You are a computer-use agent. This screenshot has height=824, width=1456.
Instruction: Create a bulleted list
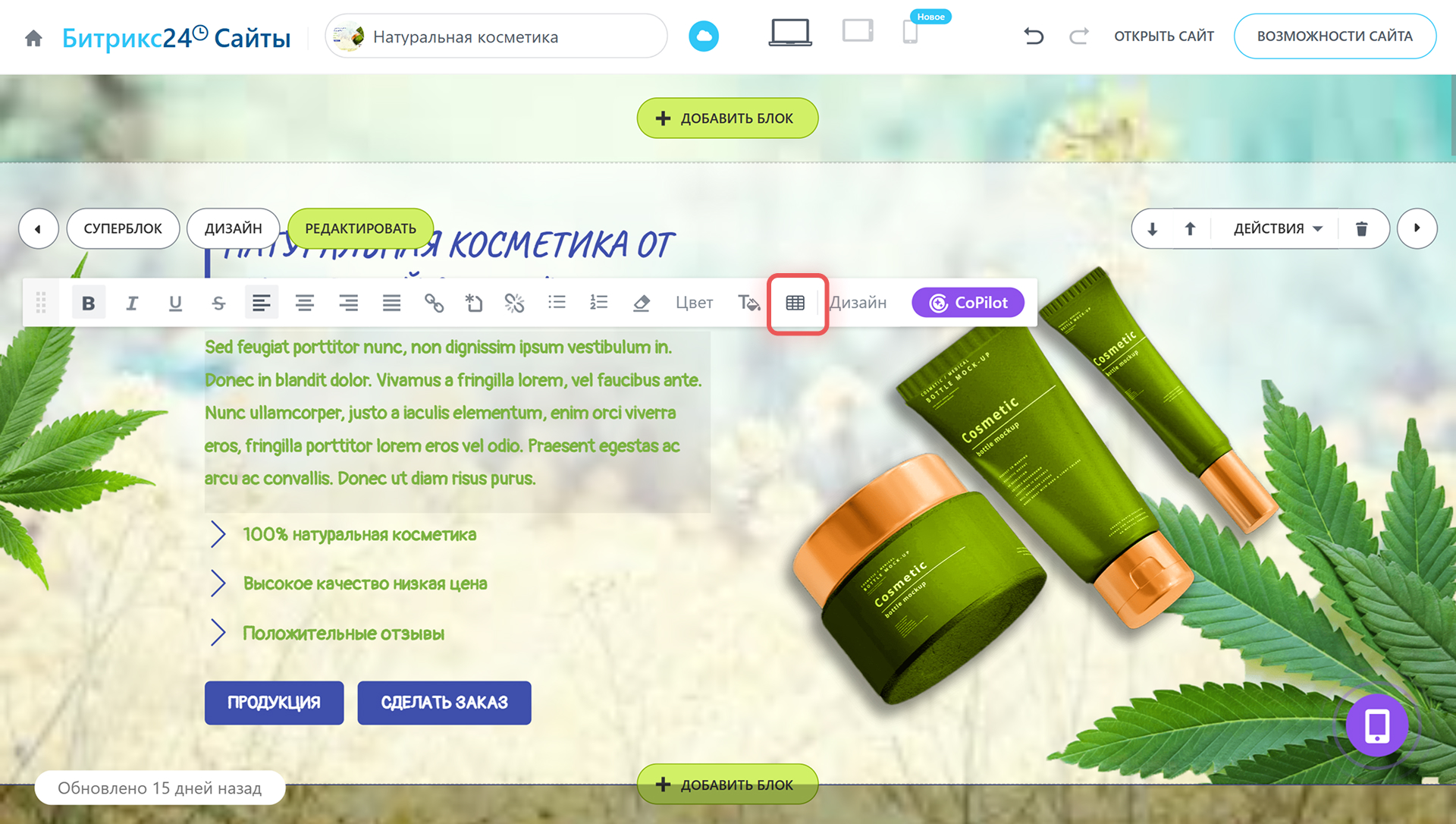[x=557, y=303]
